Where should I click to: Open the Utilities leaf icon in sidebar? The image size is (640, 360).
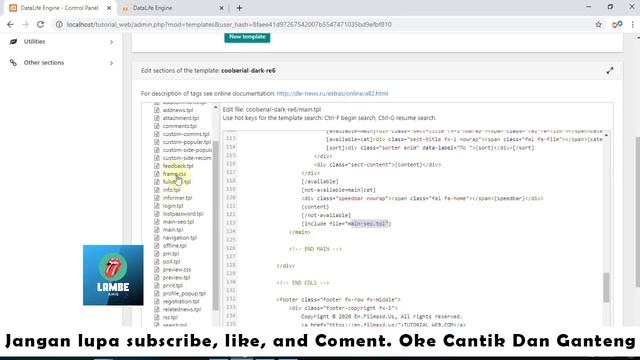[x=13, y=42]
